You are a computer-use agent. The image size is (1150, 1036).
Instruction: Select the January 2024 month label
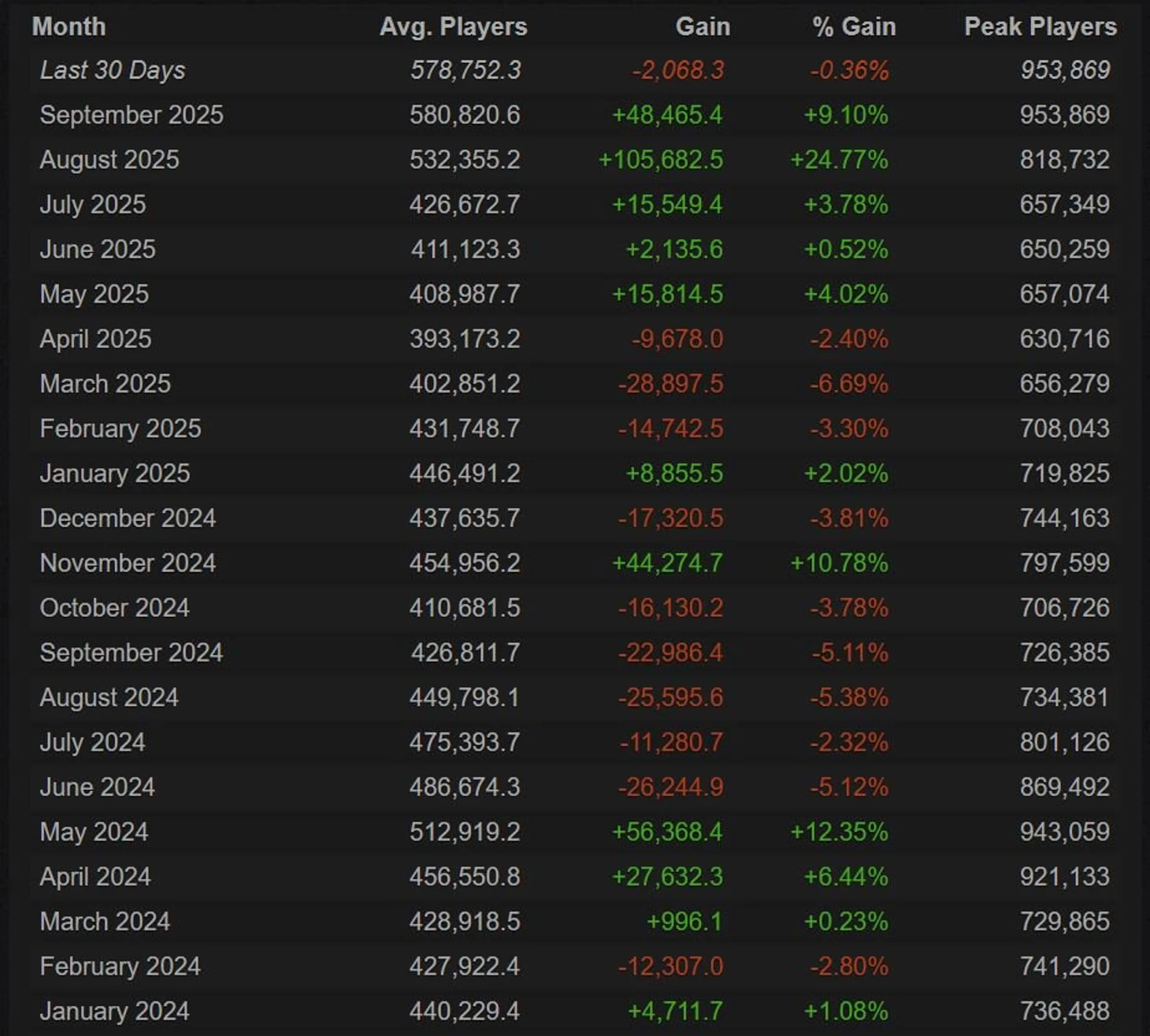[114, 1011]
